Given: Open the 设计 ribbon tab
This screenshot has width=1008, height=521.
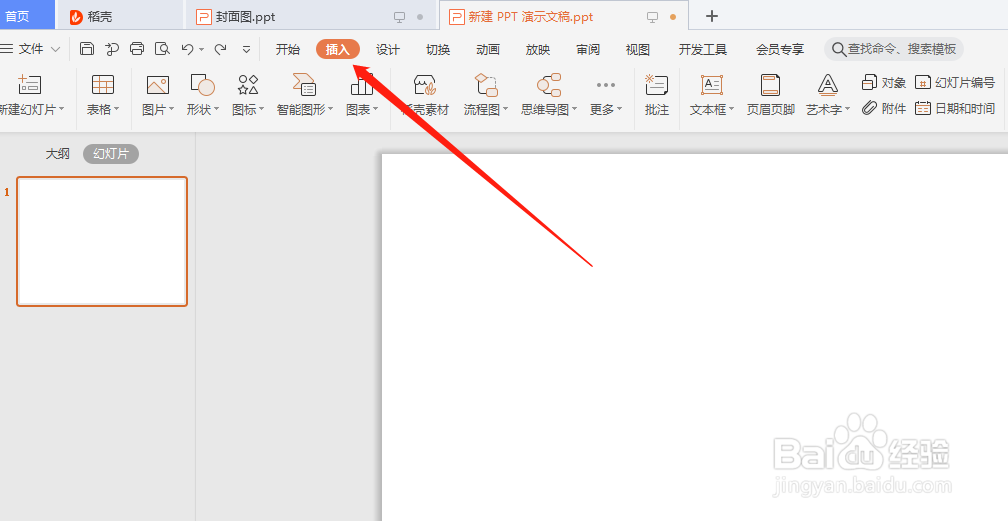Looking at the screenshot, I should (388, 50).
